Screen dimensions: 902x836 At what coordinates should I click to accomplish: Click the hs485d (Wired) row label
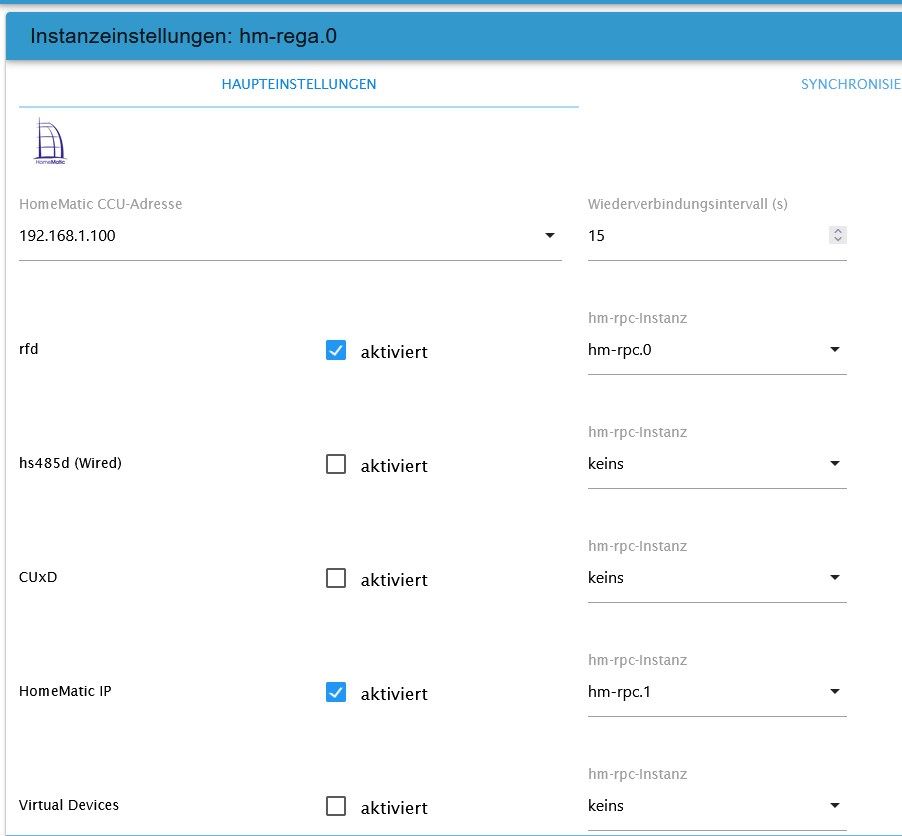[70, 463]
